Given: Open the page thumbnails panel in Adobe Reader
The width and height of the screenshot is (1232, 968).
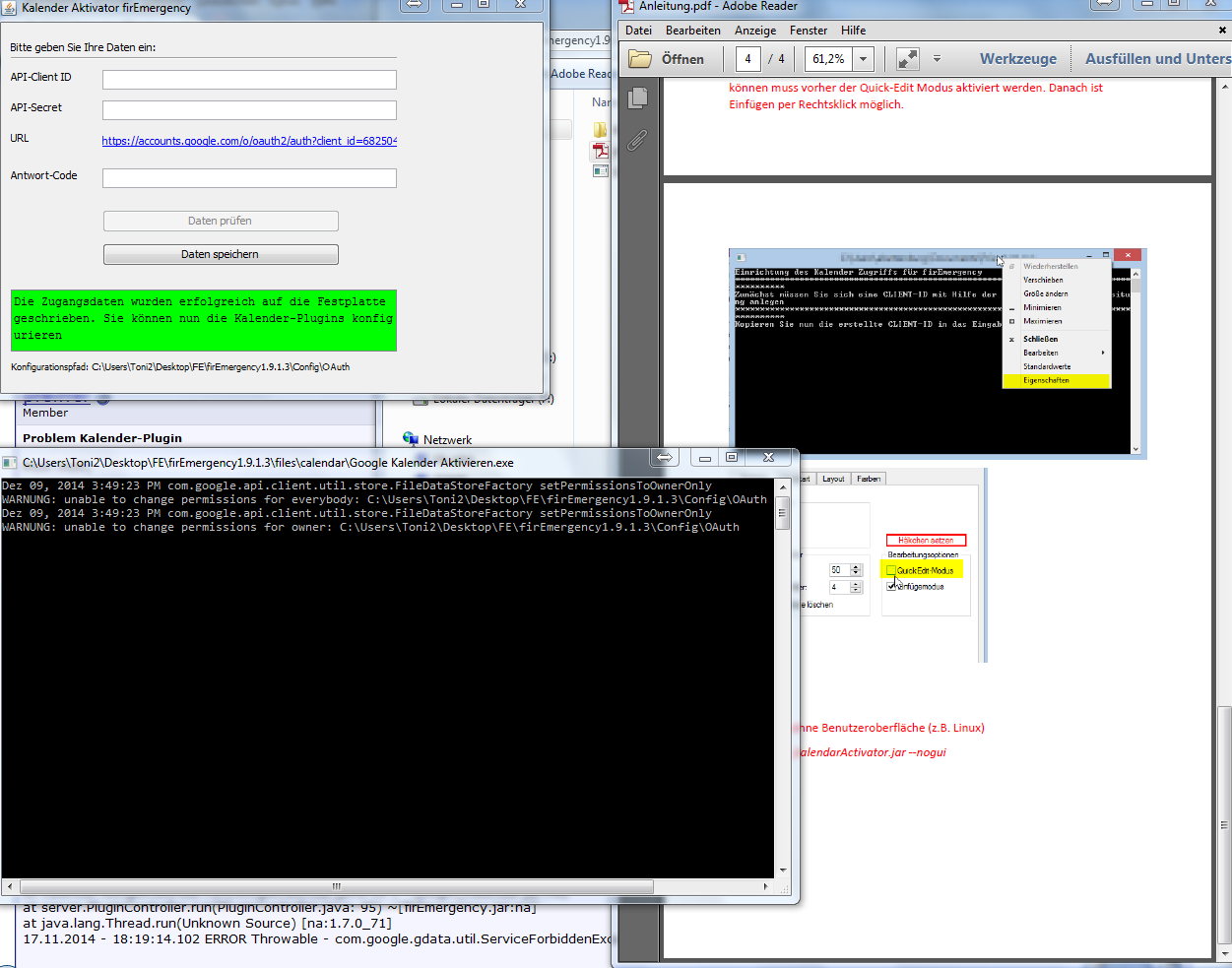Looking at the screenshot, I should tap(637, 97).
